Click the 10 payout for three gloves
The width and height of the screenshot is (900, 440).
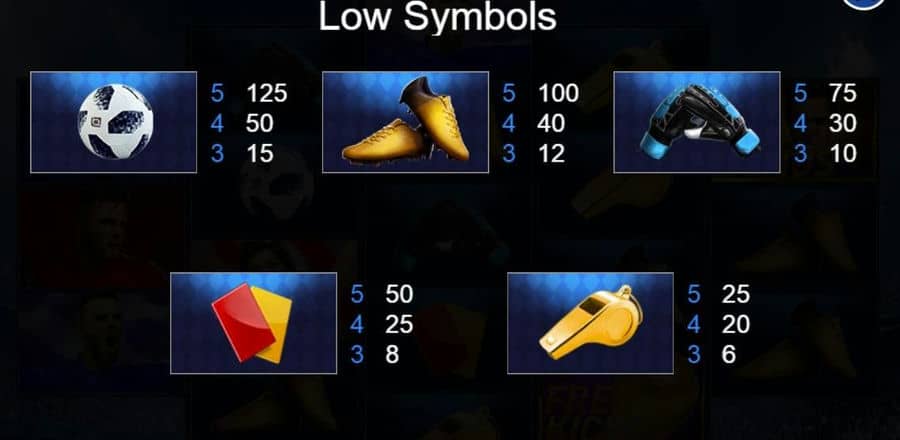[843, 154]
